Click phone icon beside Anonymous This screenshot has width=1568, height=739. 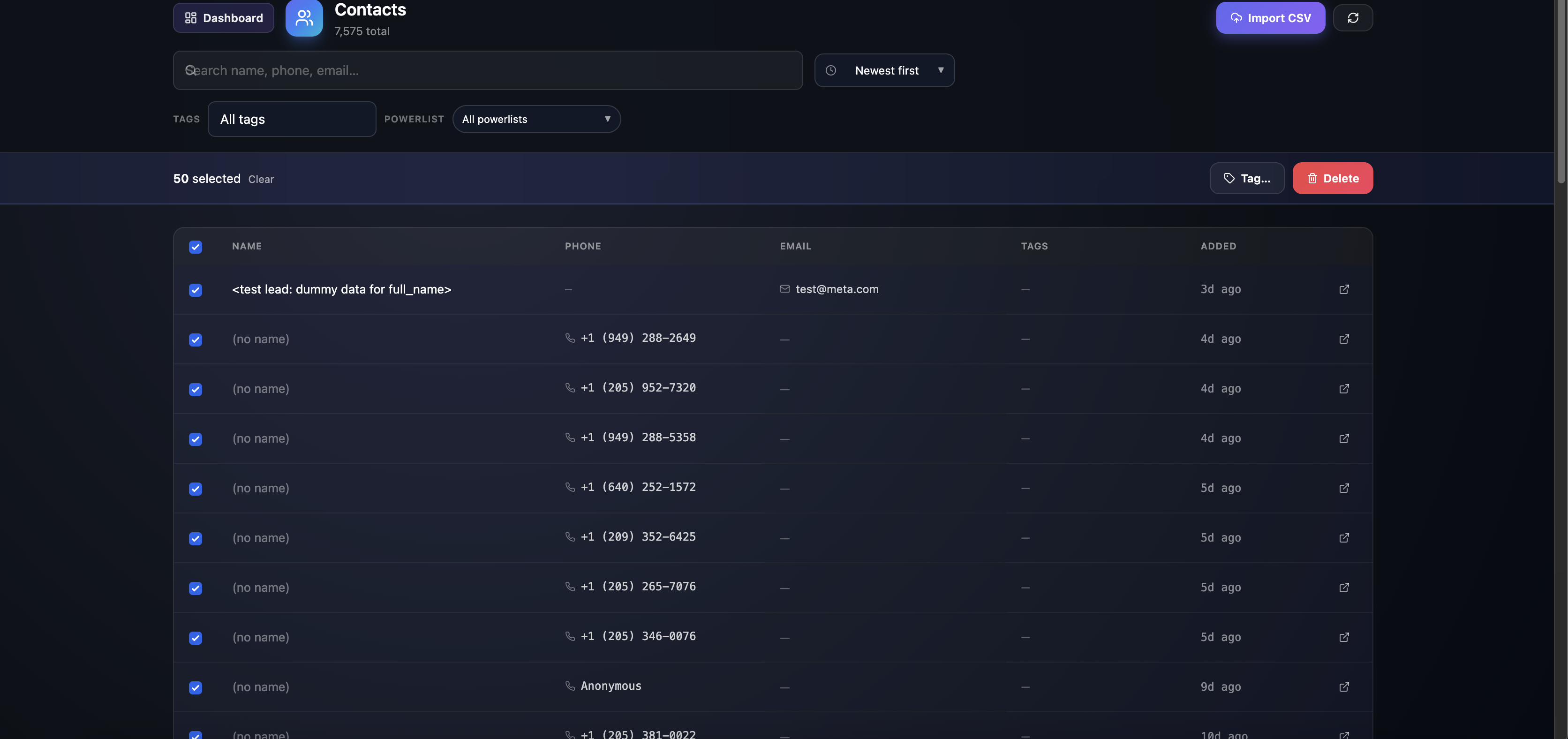coord(570,686)
